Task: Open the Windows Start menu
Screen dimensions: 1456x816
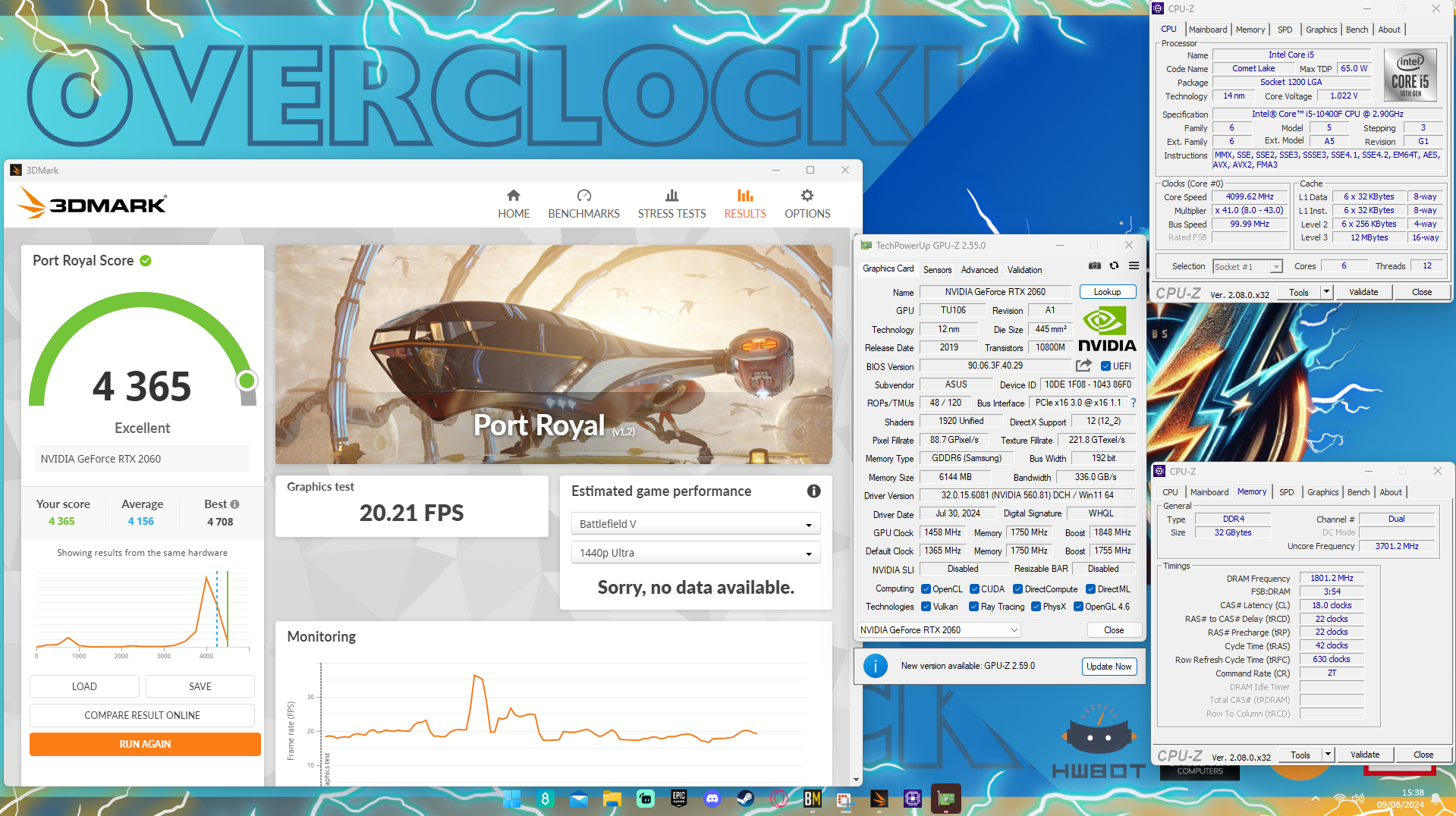Action: tap(511, 799)
